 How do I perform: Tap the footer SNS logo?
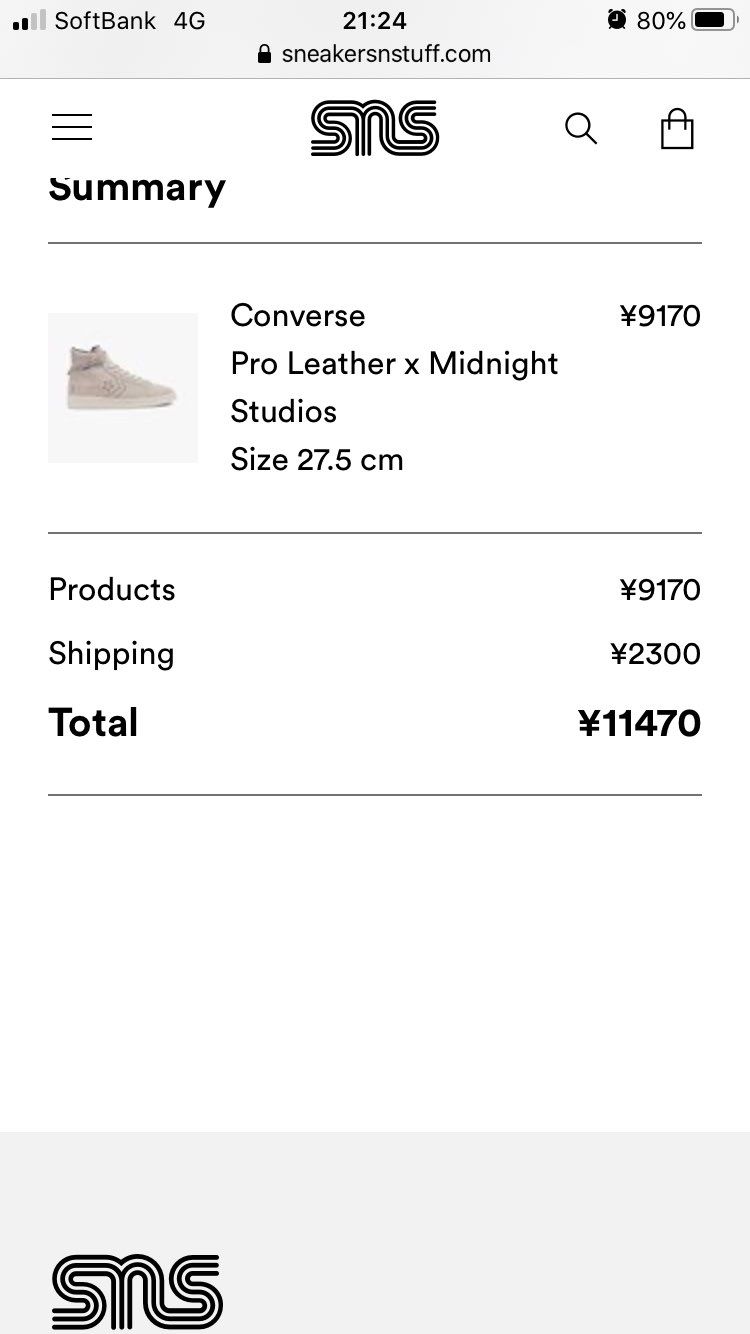point(137,1291)
